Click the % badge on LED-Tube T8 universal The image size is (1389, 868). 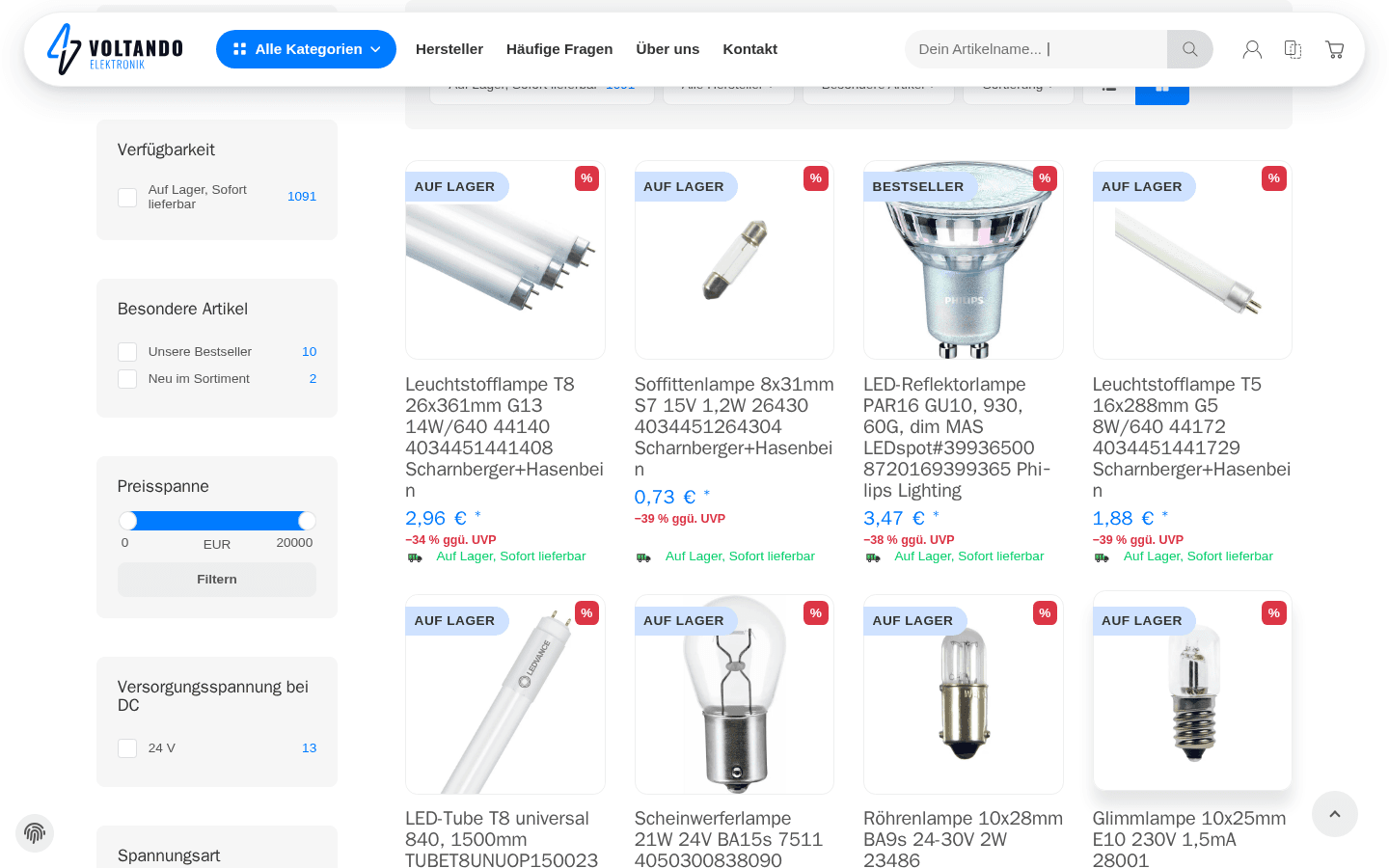click(586, 613)
